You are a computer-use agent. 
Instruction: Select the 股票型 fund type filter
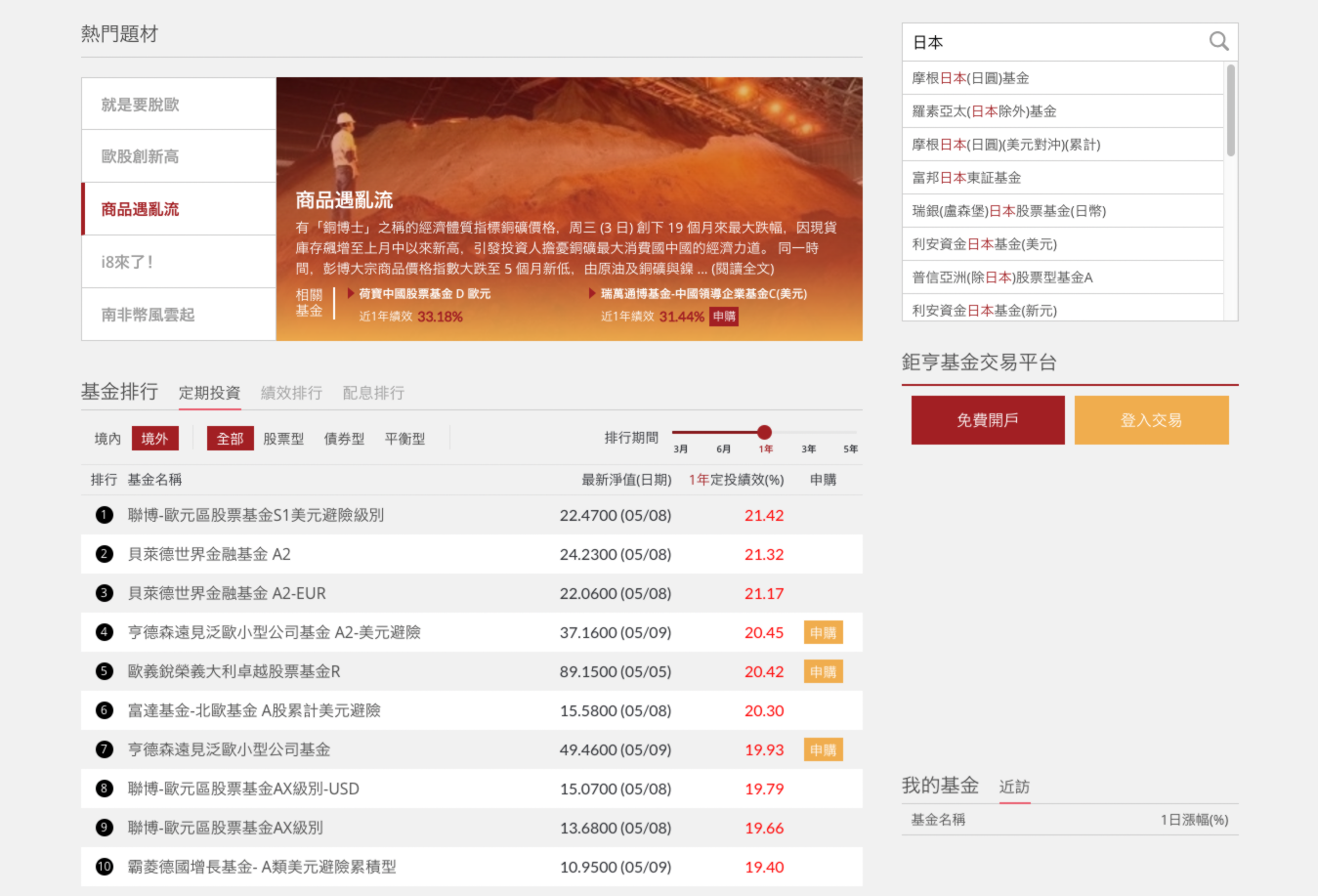pyautogui.click(x=283, y=439)
